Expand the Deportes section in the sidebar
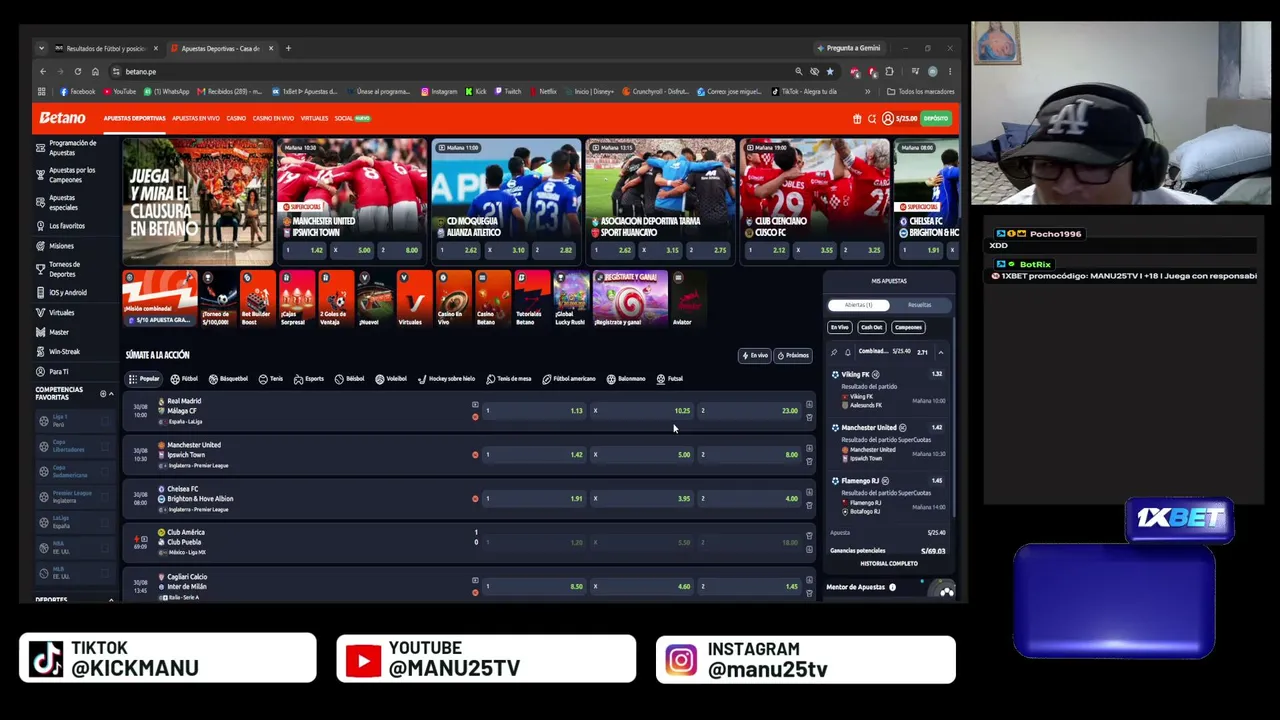The width and height of the screenshot is (1280, 720). coord(110,600)
